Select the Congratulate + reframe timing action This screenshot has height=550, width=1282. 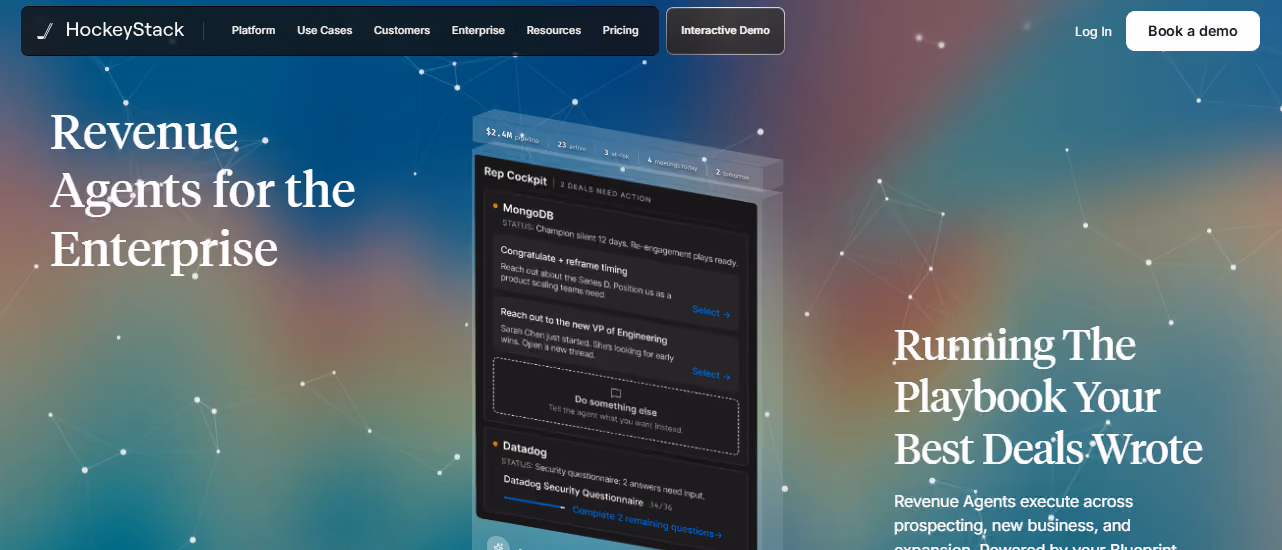point(711,312)
